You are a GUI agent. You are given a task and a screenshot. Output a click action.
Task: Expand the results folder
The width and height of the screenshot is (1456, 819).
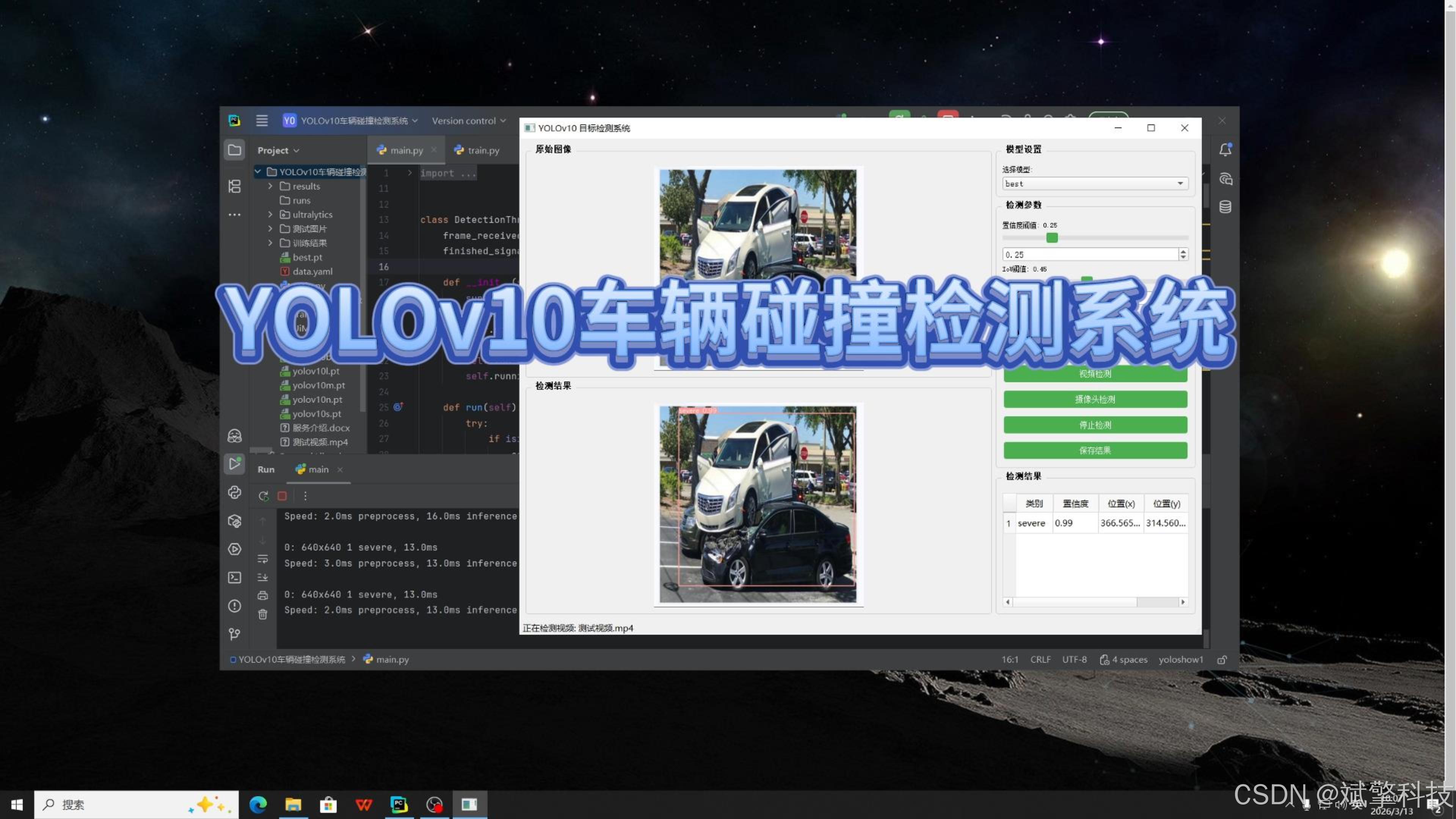270,186
